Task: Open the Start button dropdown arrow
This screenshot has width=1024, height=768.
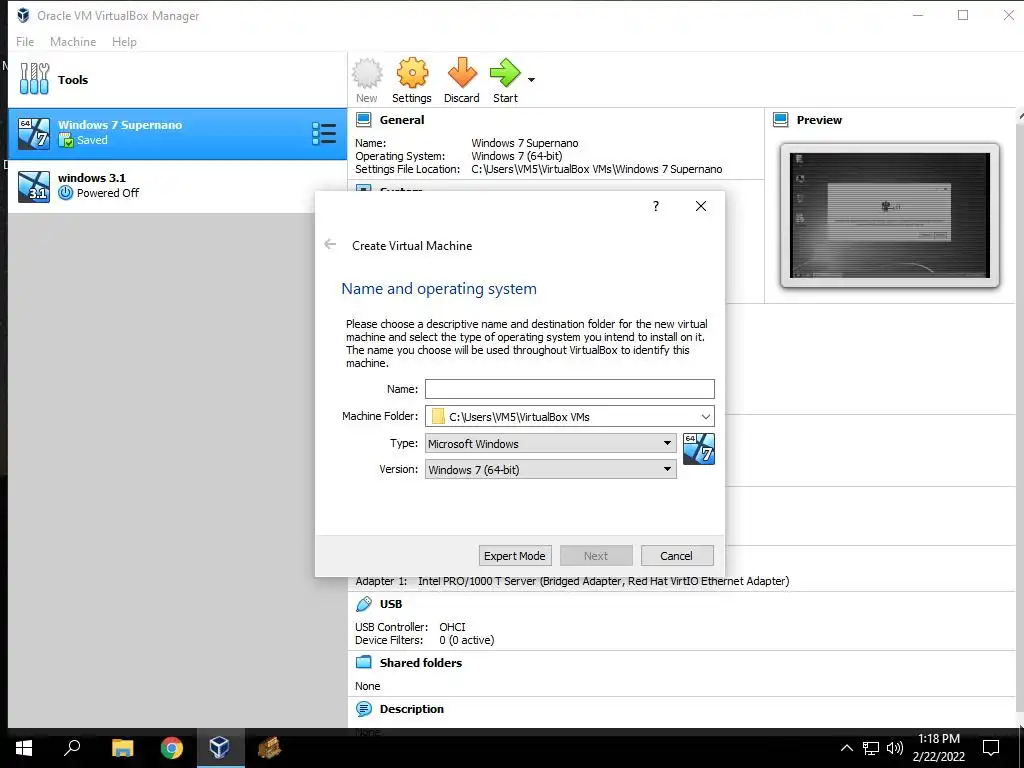Action: tap(532, 80)
